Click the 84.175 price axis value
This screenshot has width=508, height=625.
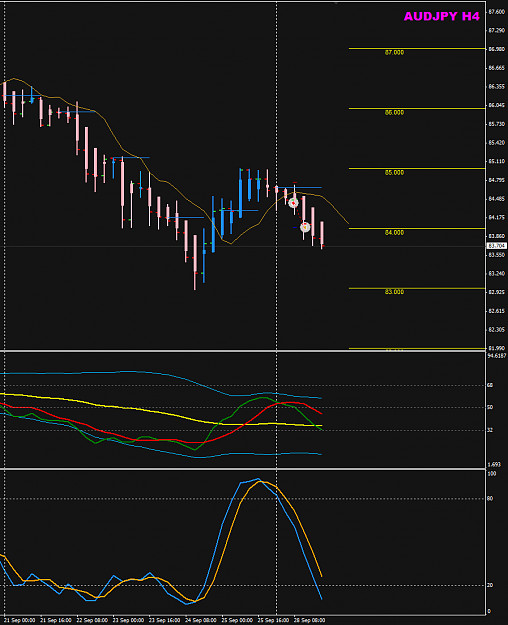coord(496,218)
